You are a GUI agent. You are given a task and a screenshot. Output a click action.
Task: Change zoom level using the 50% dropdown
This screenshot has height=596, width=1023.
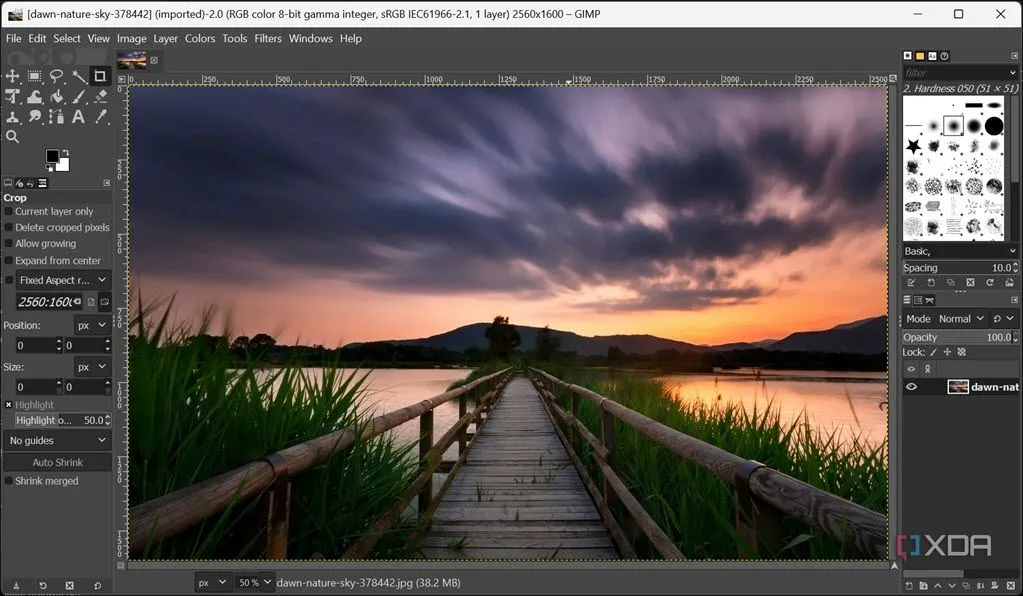(253, 582)
